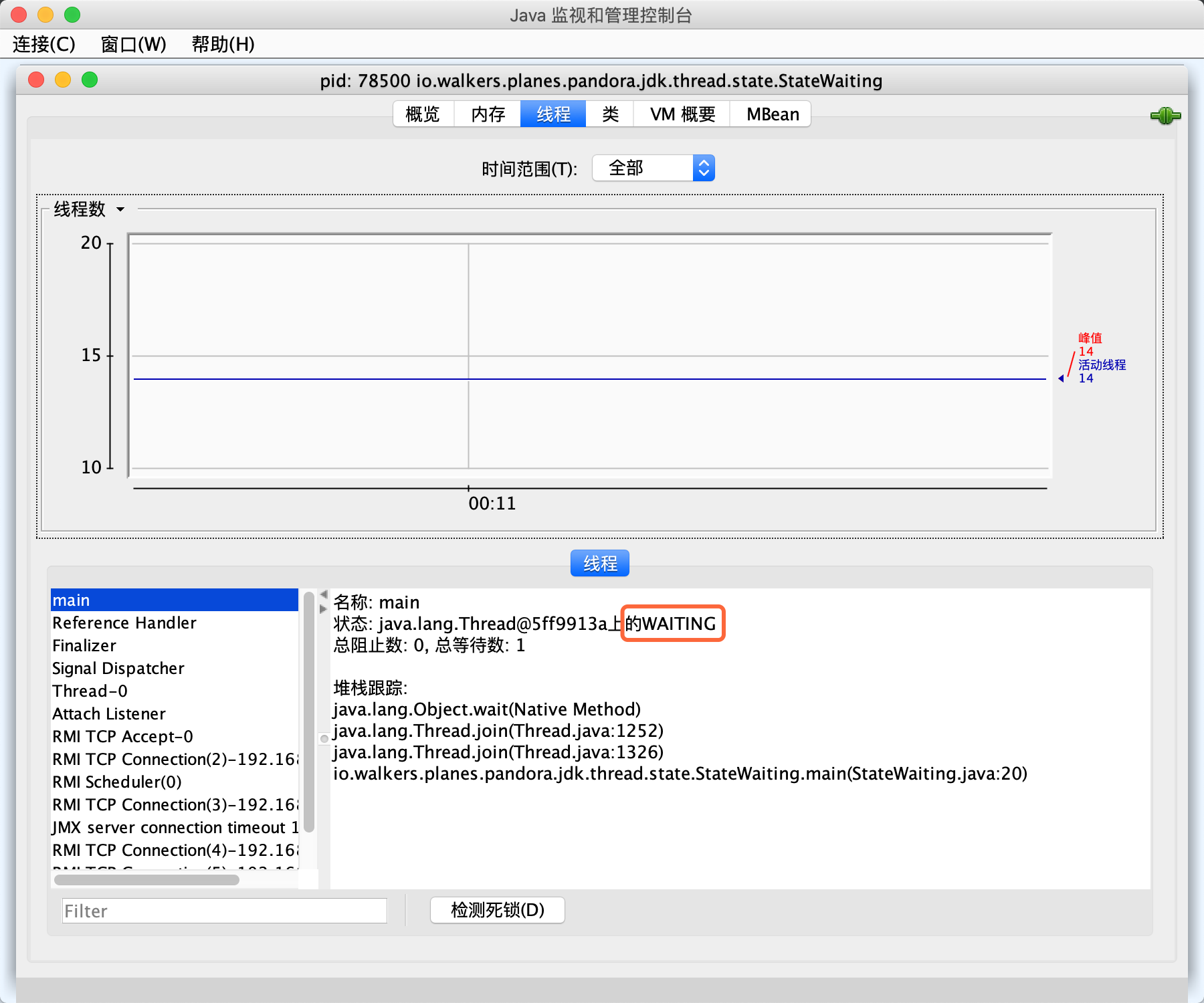The height and width of the screenshot is (1003, 1204).
Task: Click the left disclosure arrow beside thread details
Action: [x=323, y=593]
